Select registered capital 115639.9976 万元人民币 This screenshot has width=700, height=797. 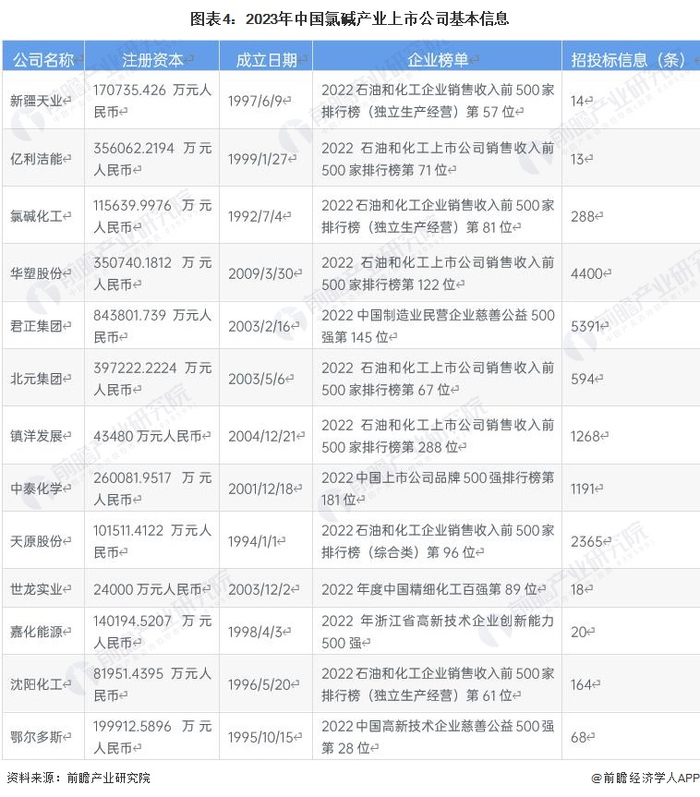[x=152, y=216]
